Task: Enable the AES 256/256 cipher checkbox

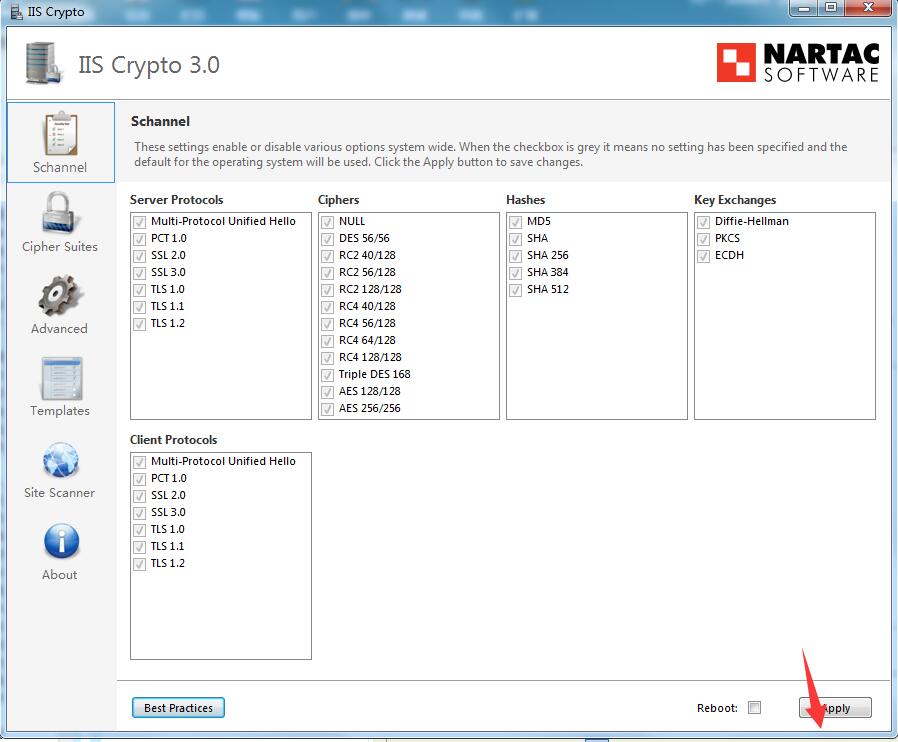Action: coord(326,408)
